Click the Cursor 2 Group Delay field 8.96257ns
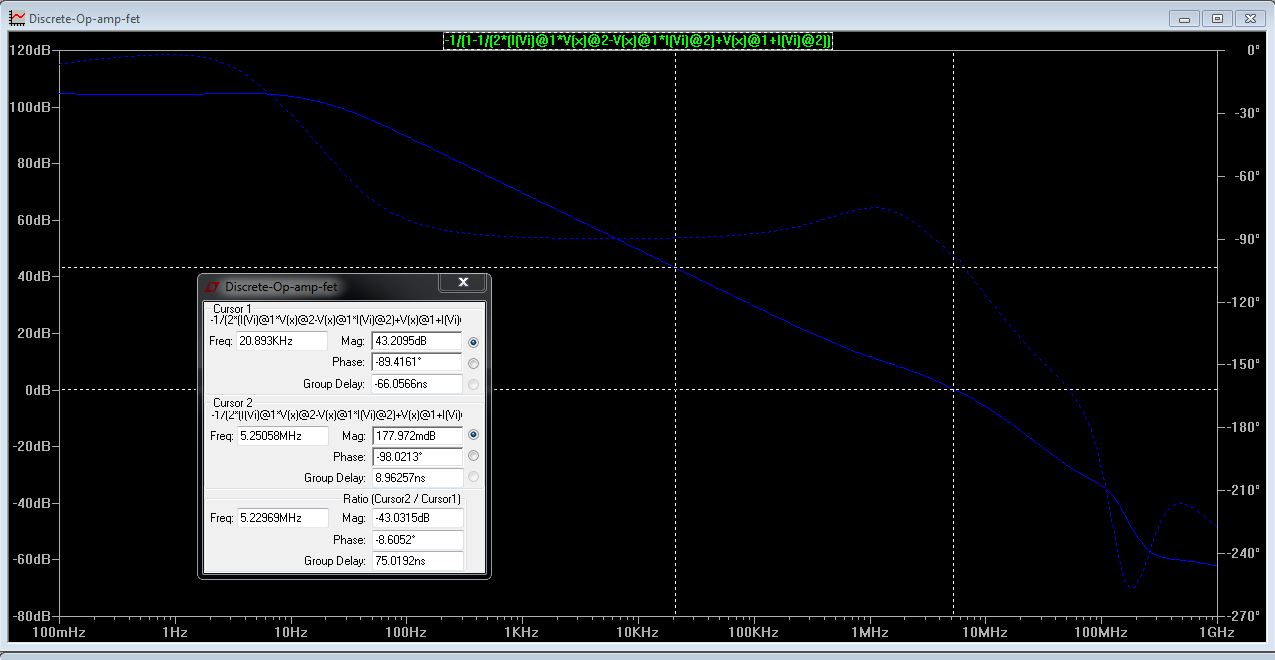 [416, 478]
